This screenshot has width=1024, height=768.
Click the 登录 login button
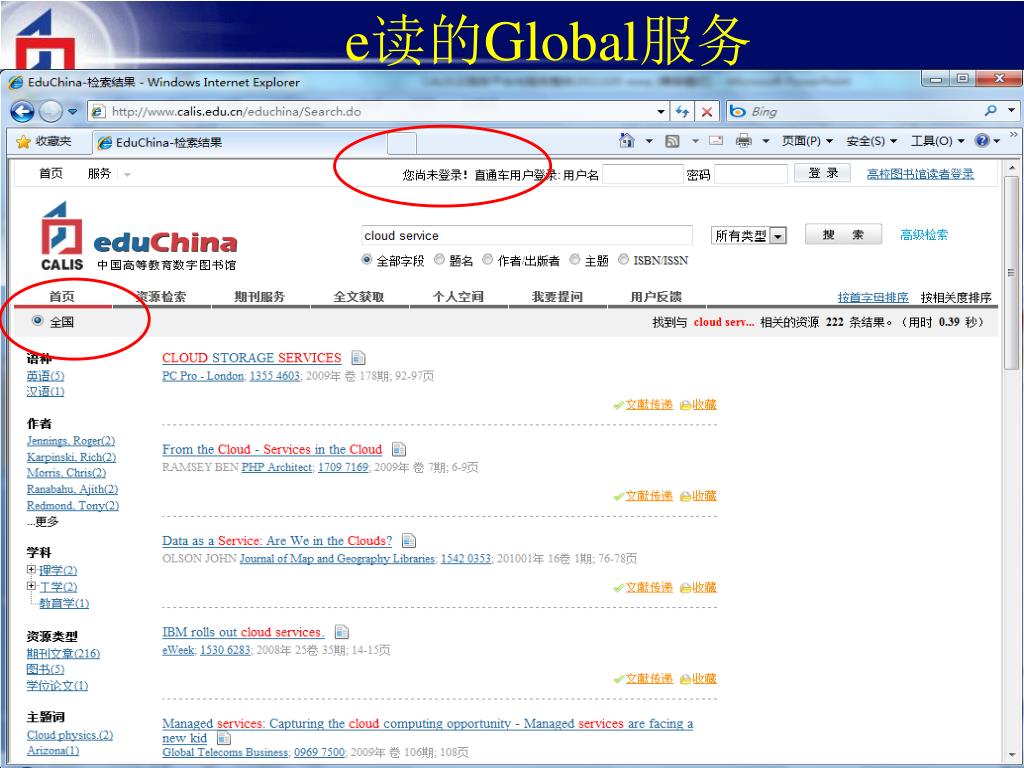(822, 173)
